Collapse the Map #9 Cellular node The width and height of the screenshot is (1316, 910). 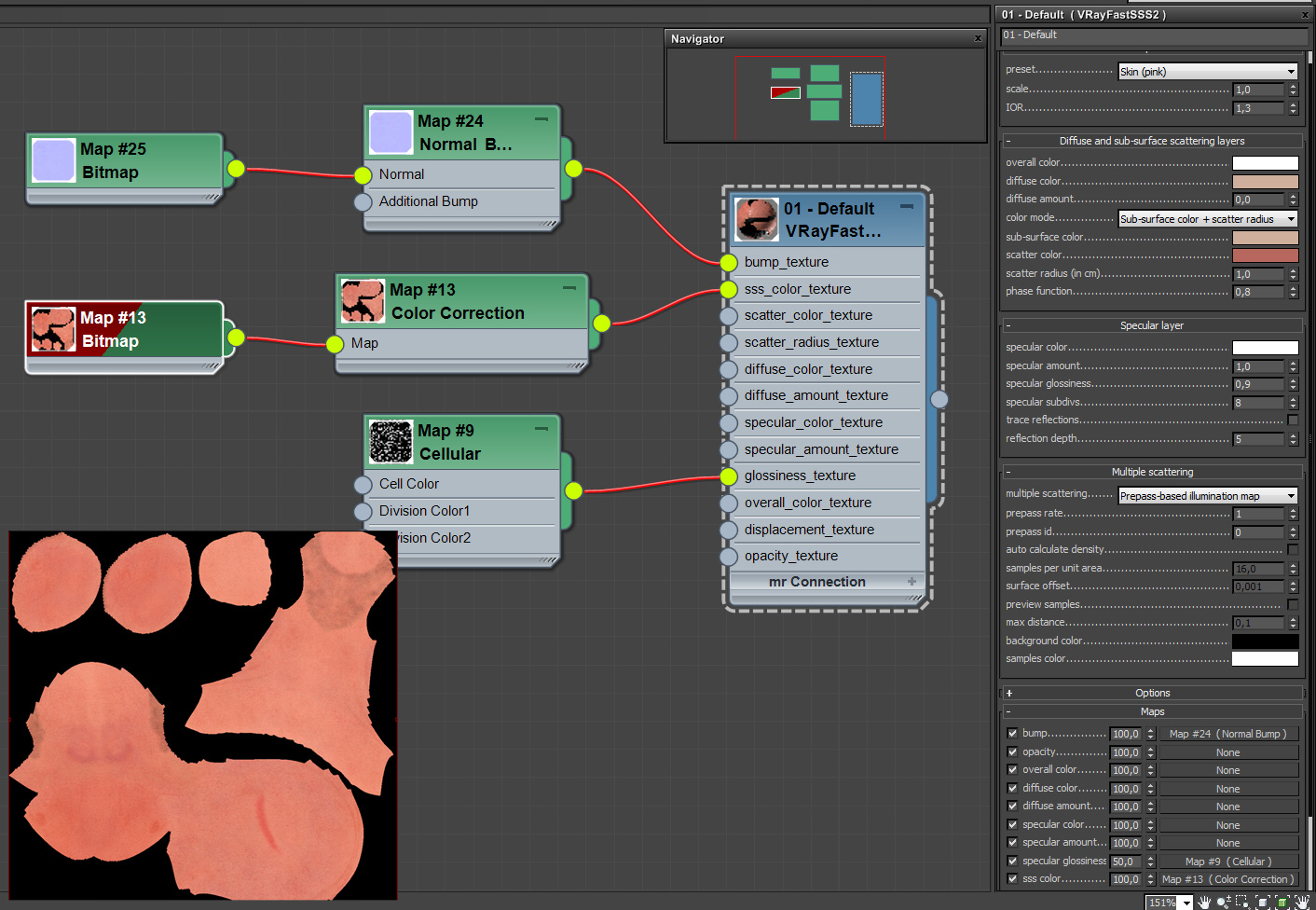tap(541, 429)
